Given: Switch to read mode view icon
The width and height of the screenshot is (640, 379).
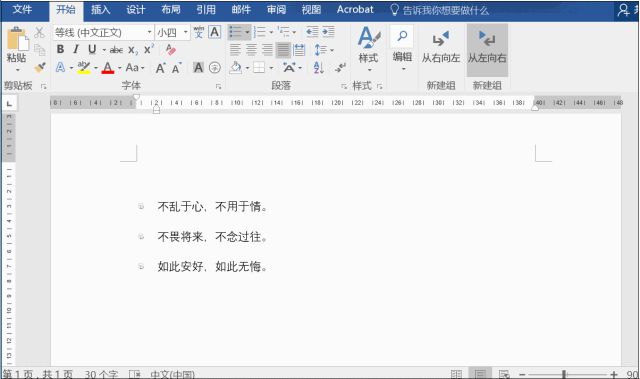Looking at the screenshot, I should tap(456, 374).
